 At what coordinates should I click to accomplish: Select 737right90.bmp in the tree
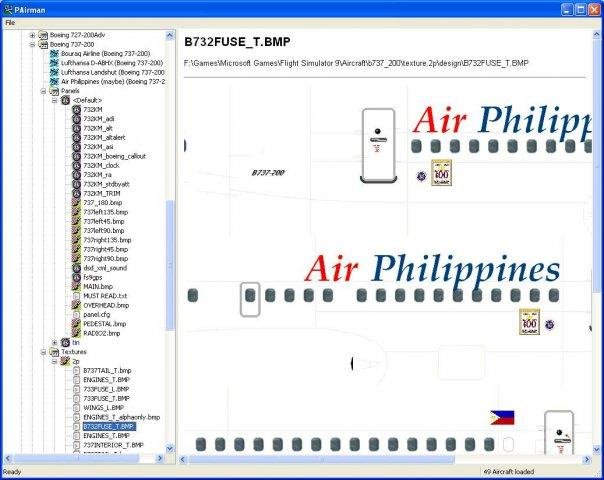point(106,258)
